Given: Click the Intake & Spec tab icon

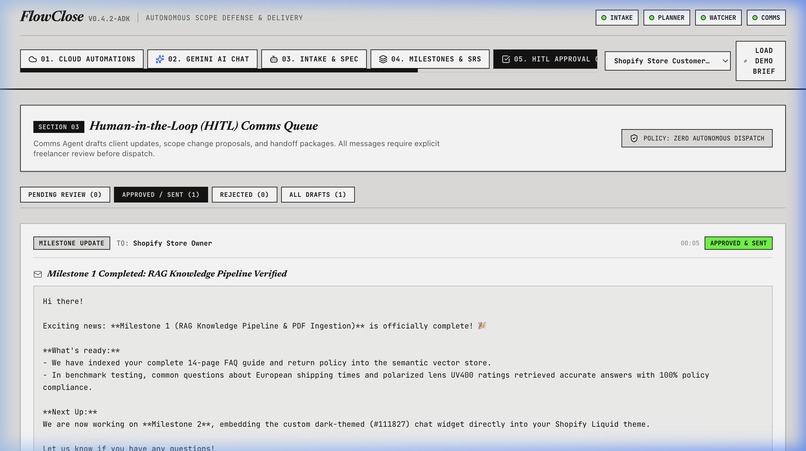Looking at the screenshot, I should [273, 59].
